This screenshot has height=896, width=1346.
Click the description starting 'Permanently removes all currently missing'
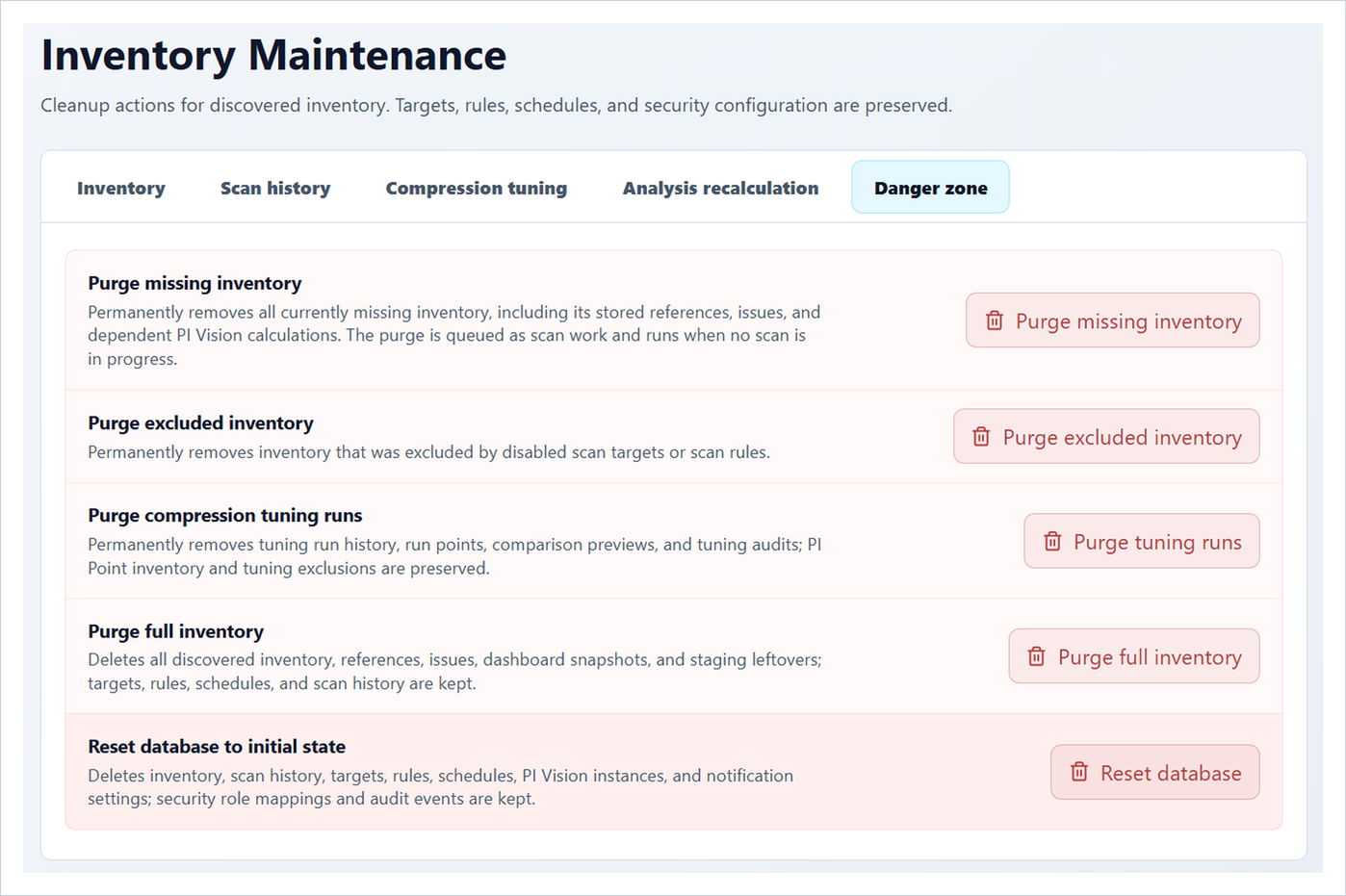coord(454,336)
